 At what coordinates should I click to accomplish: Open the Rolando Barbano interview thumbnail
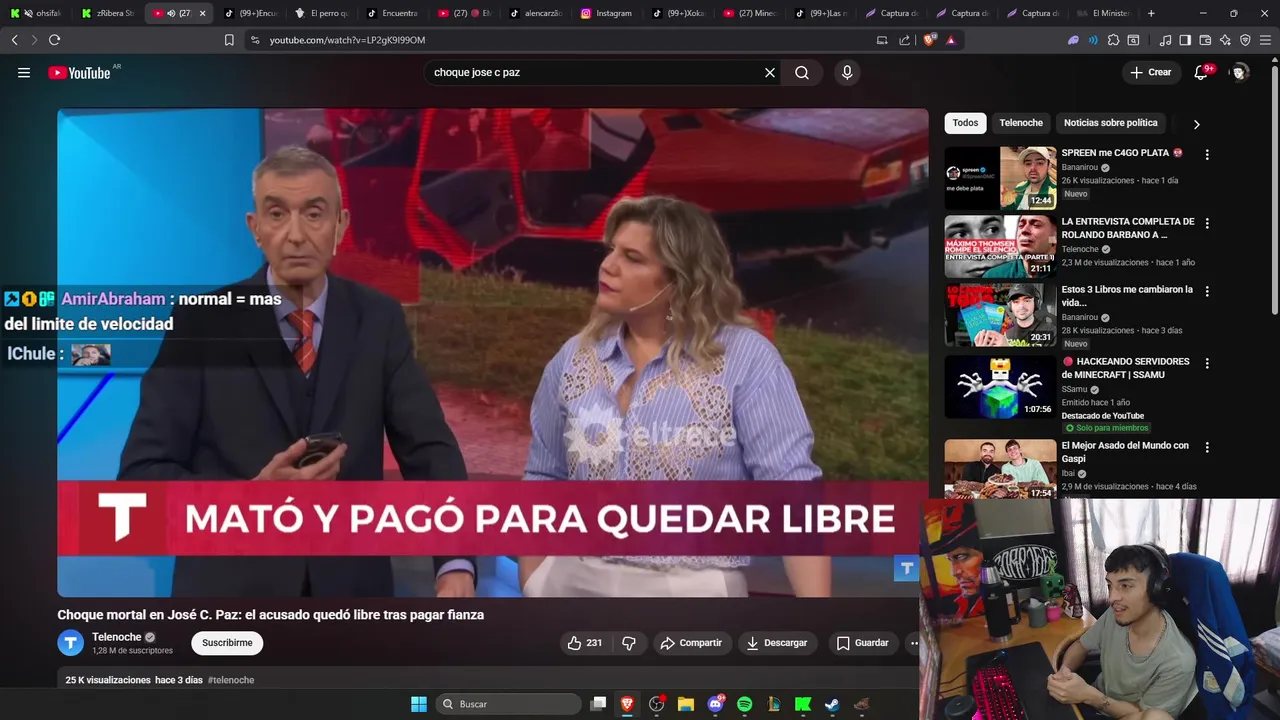(x=1000, y=246)
